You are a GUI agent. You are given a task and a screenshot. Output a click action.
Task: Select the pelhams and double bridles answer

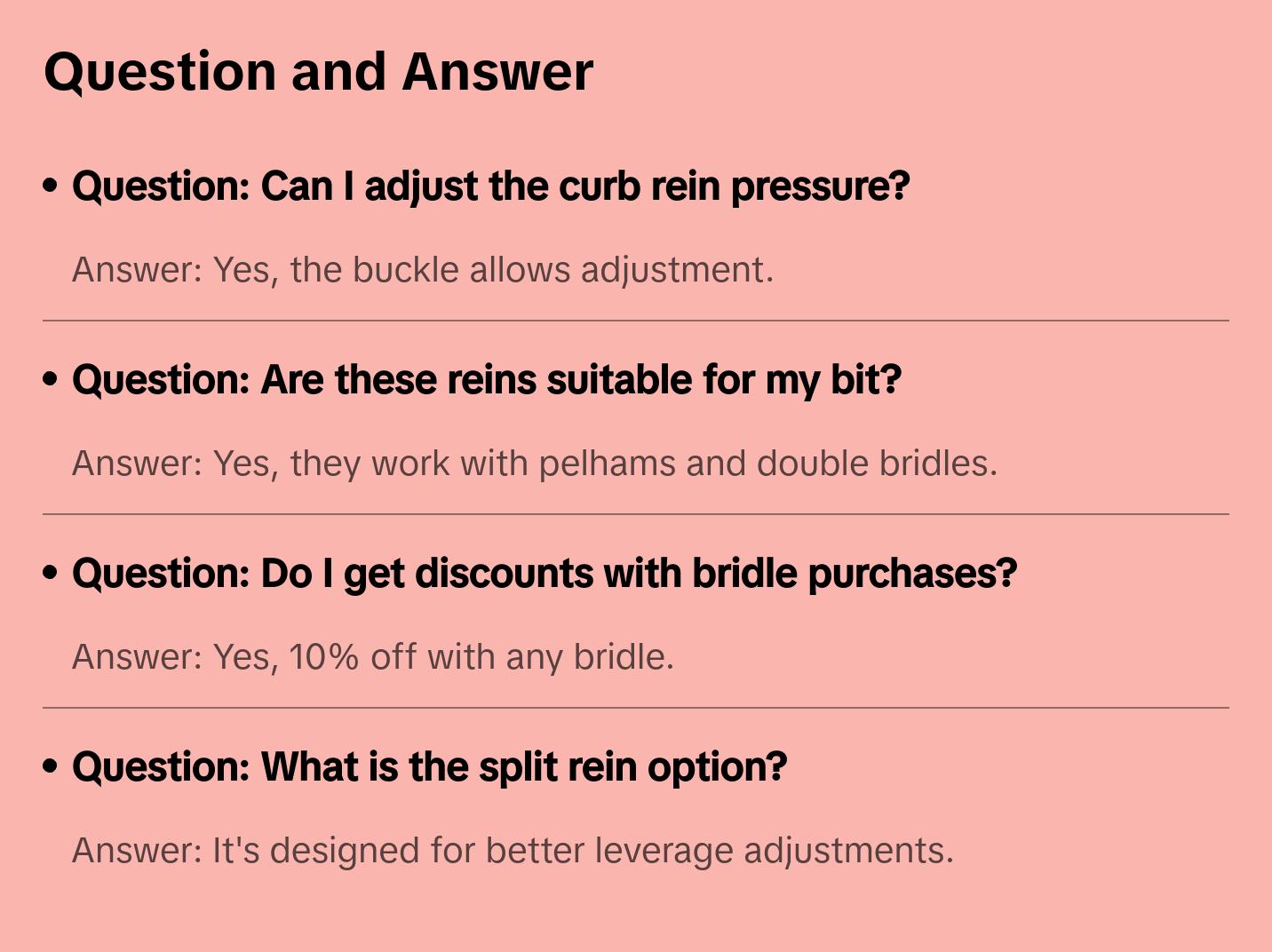535,464
